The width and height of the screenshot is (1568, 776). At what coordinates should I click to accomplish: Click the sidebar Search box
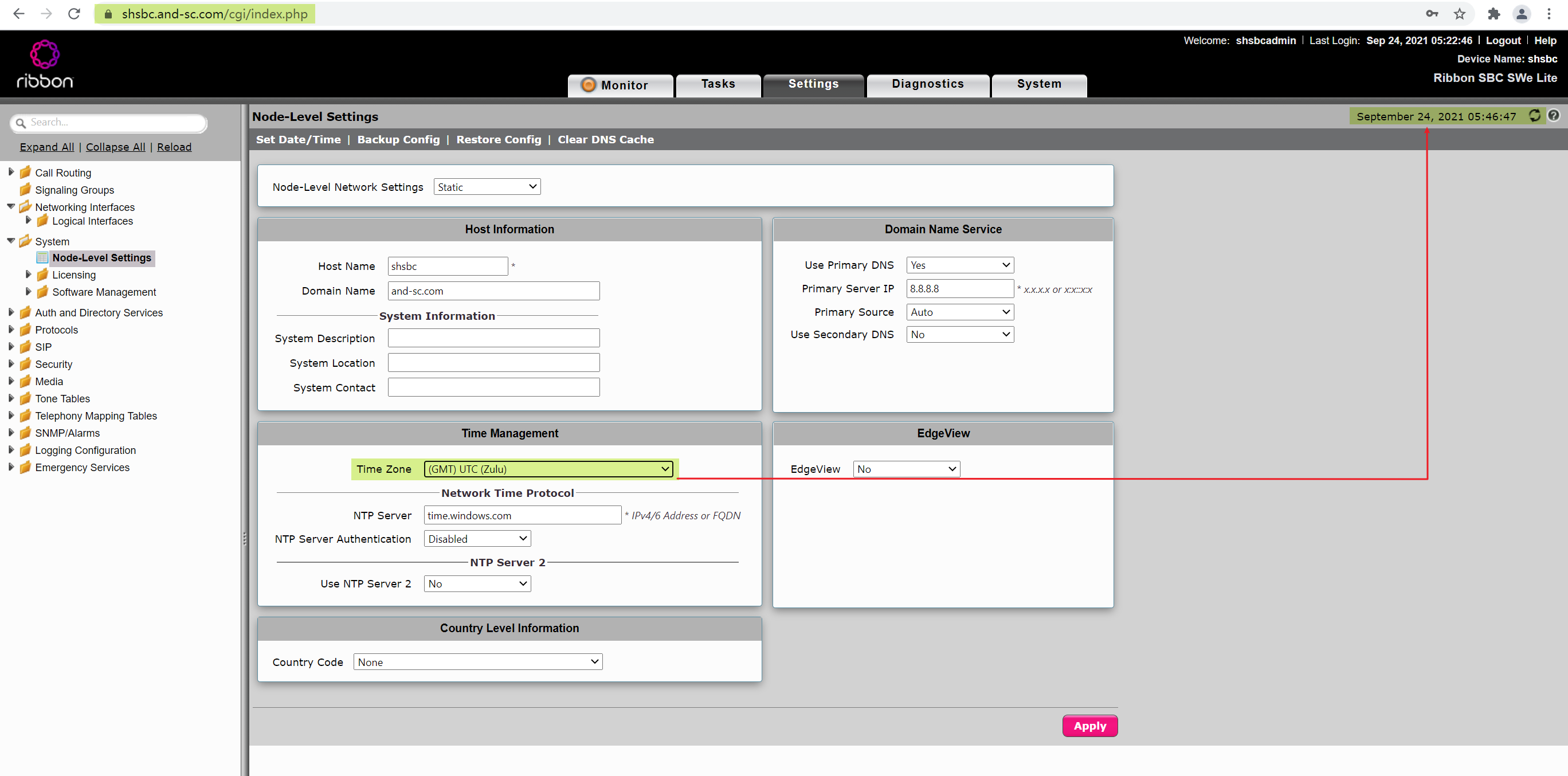pos(109,122)
